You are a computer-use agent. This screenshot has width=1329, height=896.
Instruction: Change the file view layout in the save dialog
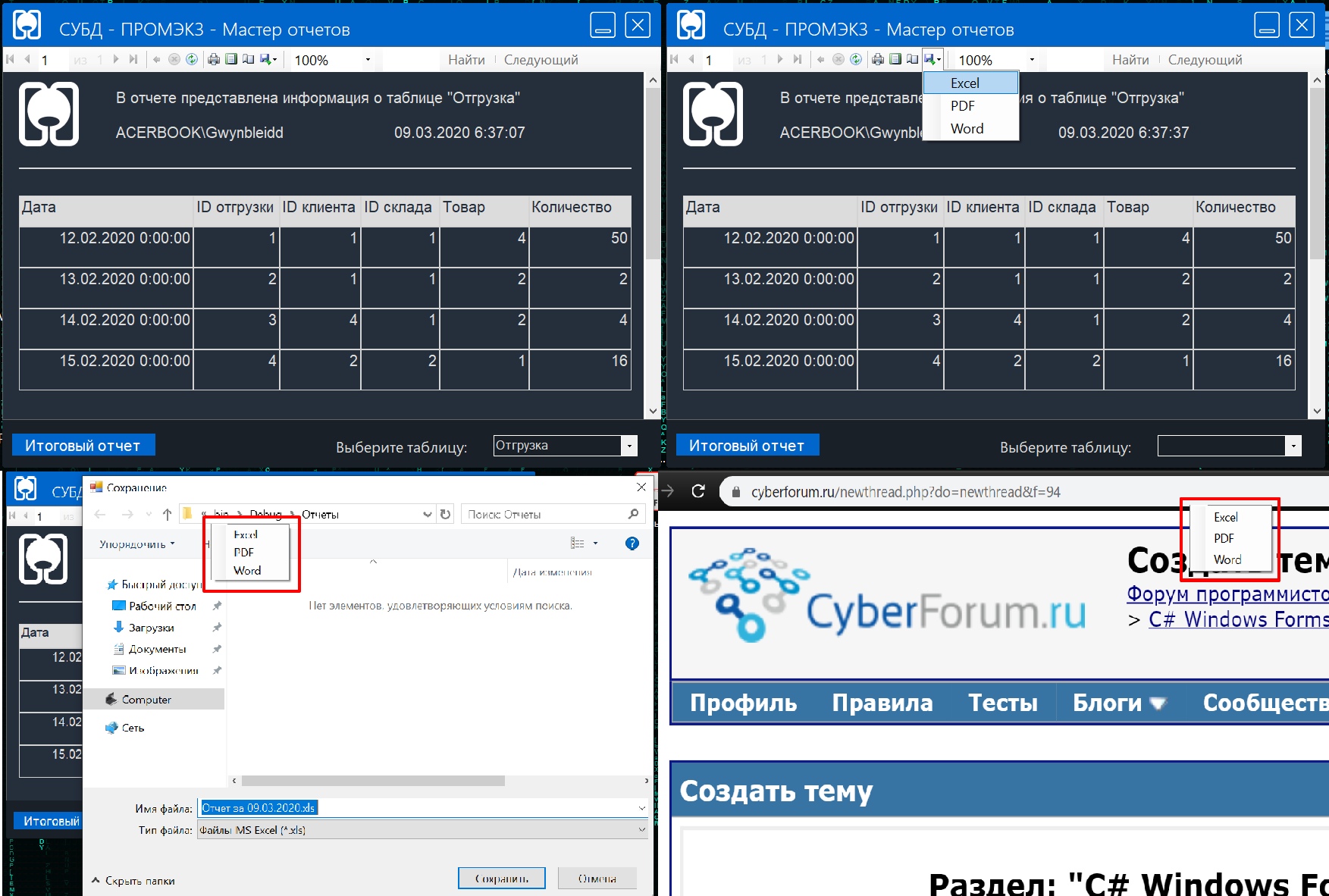point(578,544)
